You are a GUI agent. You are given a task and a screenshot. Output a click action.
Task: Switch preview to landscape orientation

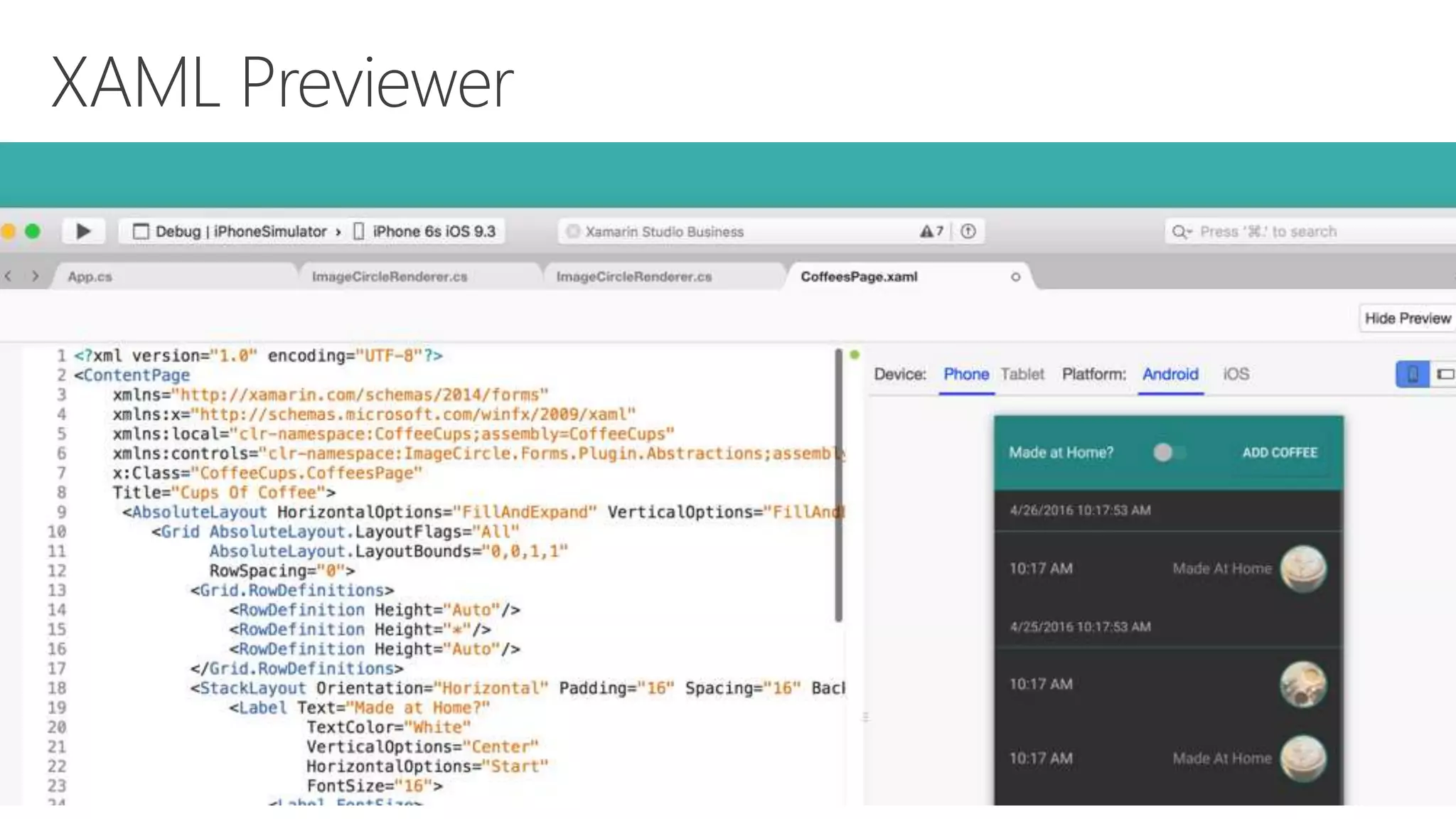pos(1445,374)
